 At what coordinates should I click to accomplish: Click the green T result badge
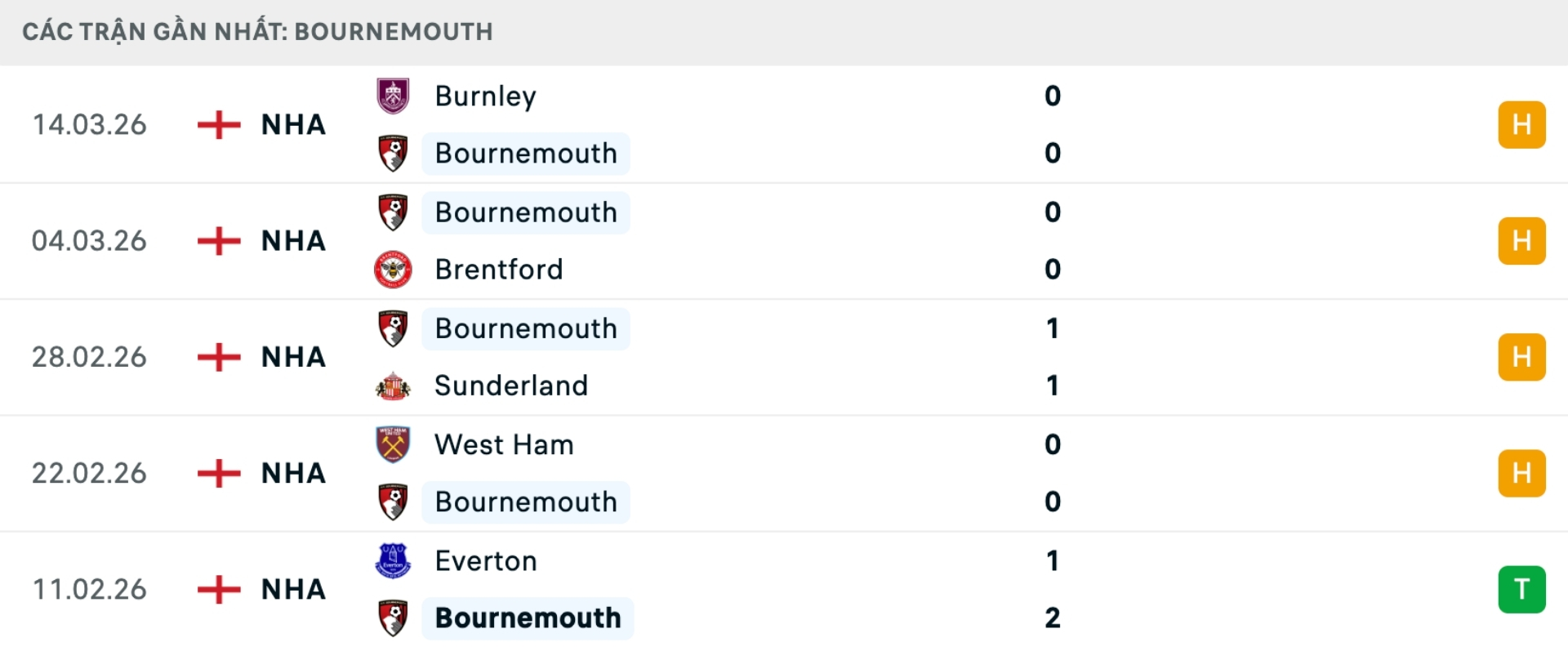pos(1521,589)
